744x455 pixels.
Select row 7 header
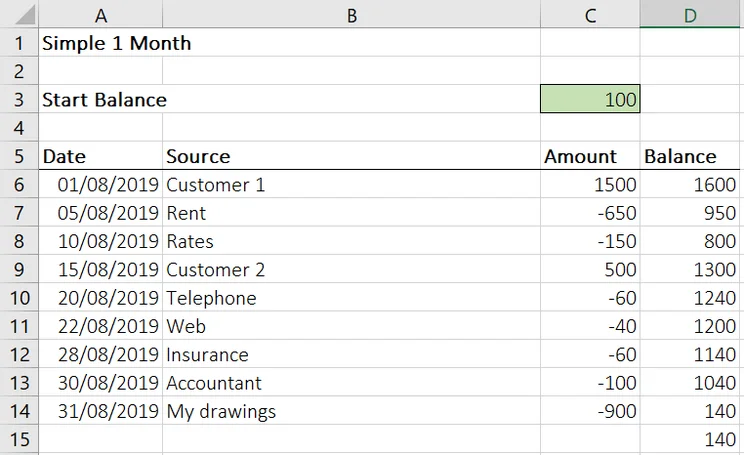click(19, 213)
